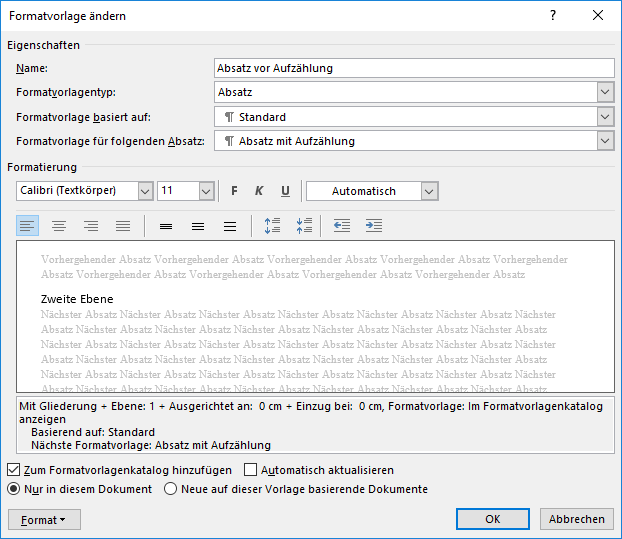Disable Zum Formatvorlagenkatalog hinzufügen checkbox
This screenshot has height=539, width=622.
tap(13, 470)
